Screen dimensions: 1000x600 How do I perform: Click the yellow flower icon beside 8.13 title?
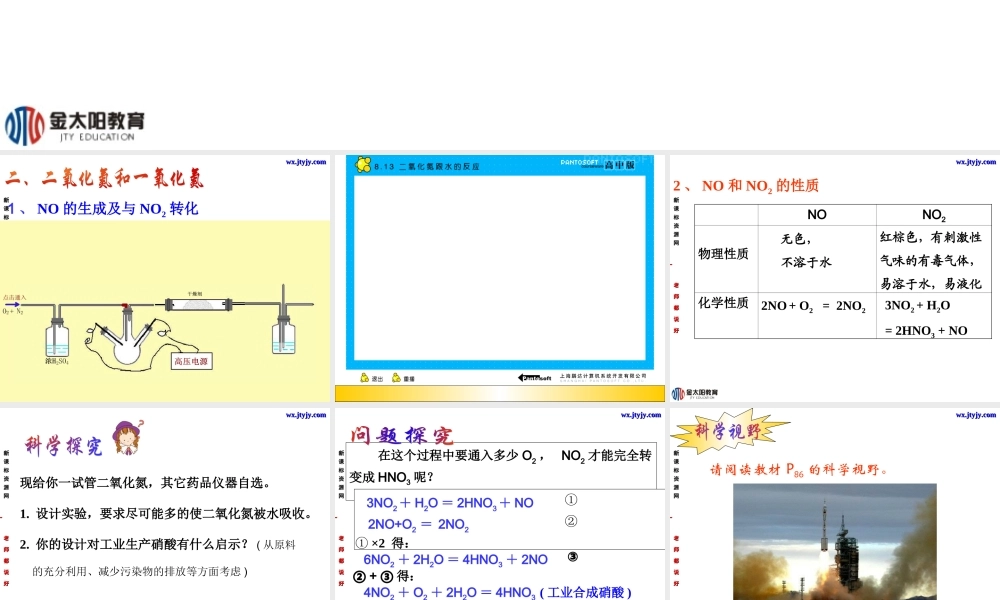pos(364,165)
